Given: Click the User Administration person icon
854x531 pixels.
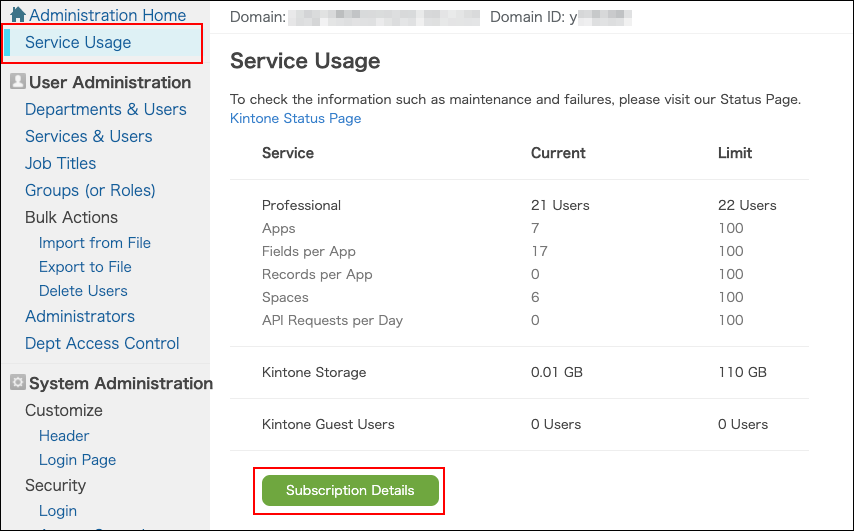Looking at the screenshot, I should coord(17,82).
